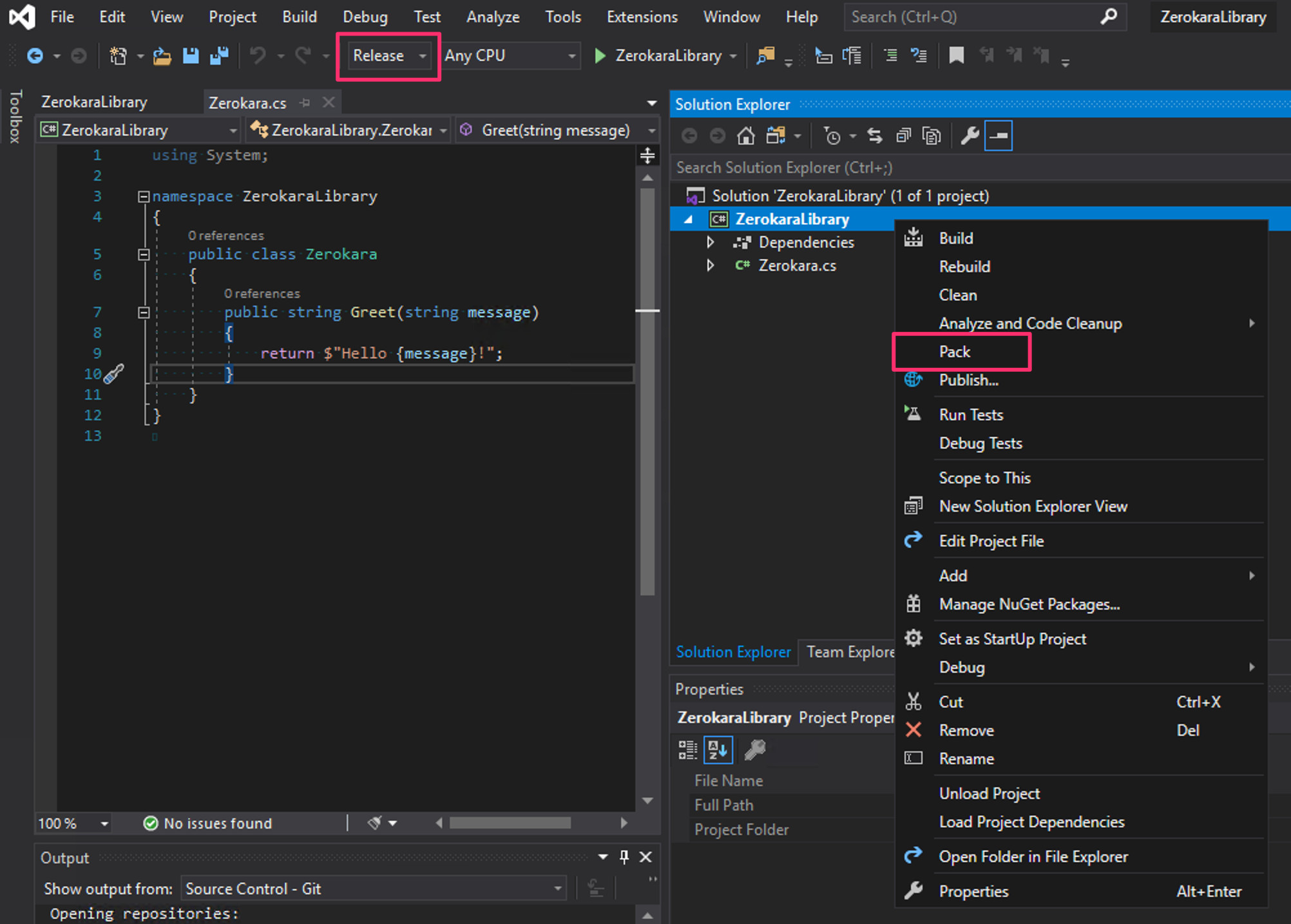Click the horizontal editor scrollbar thumb
This screenshot has width=1291, height=924.
[510, 823]
